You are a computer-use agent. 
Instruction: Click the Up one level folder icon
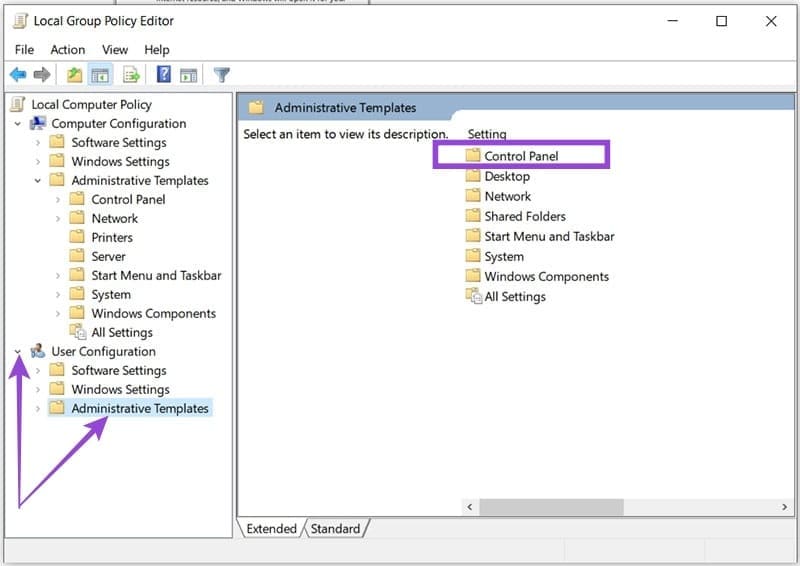pos(74,75)
